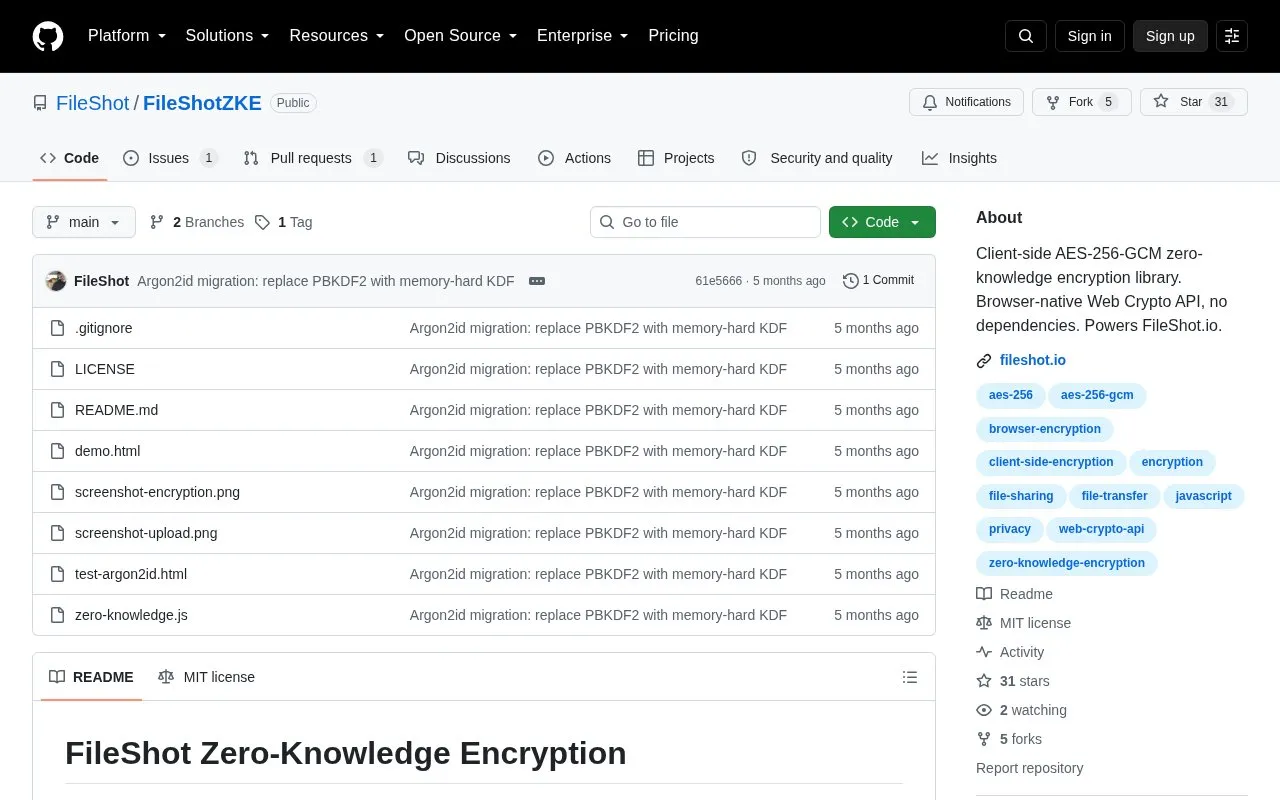Open the FileShot owner link

[x=93, y=103]
